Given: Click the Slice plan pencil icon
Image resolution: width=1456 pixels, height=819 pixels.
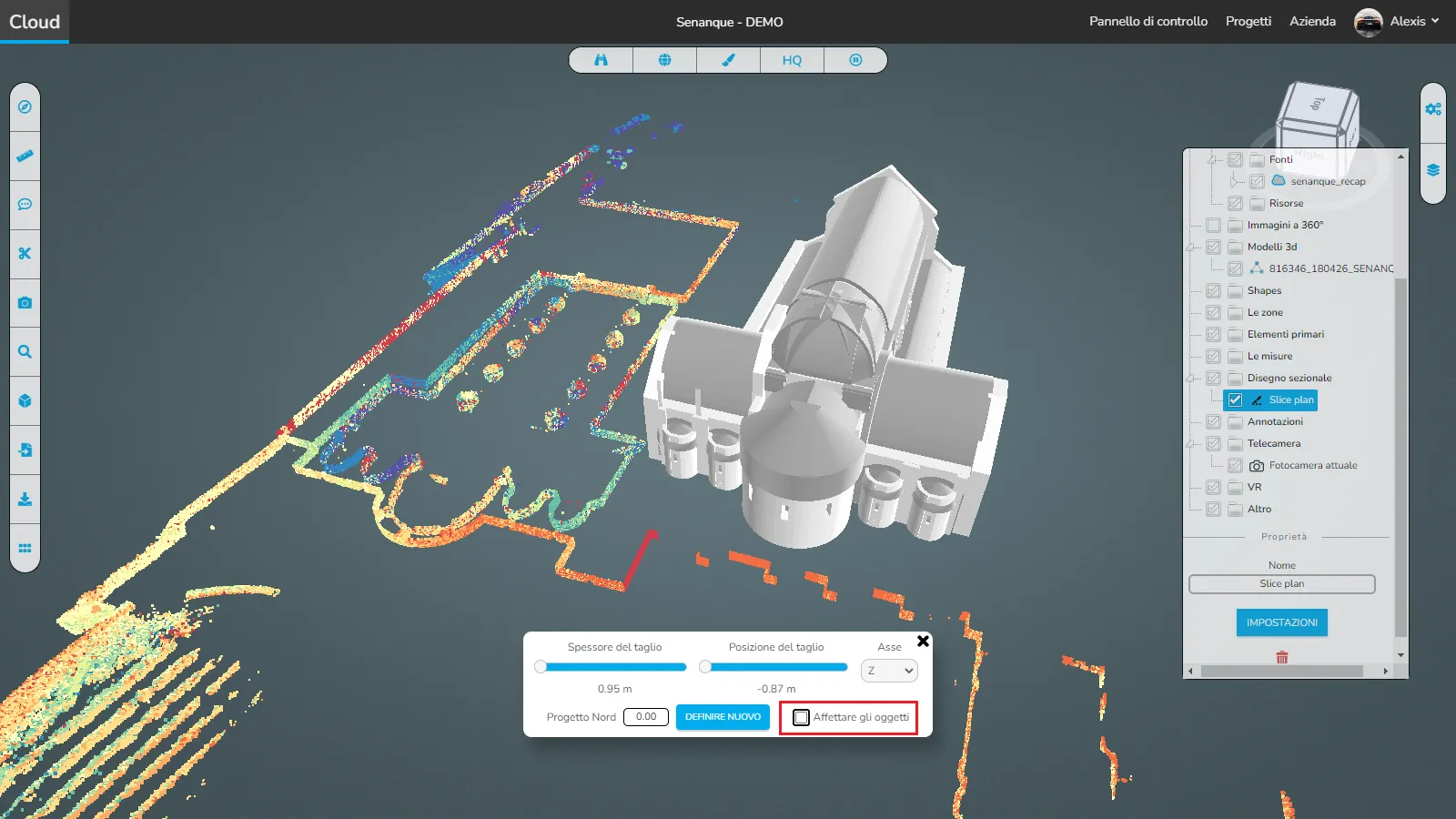Looking at the screenshot, I should 1257,399.
